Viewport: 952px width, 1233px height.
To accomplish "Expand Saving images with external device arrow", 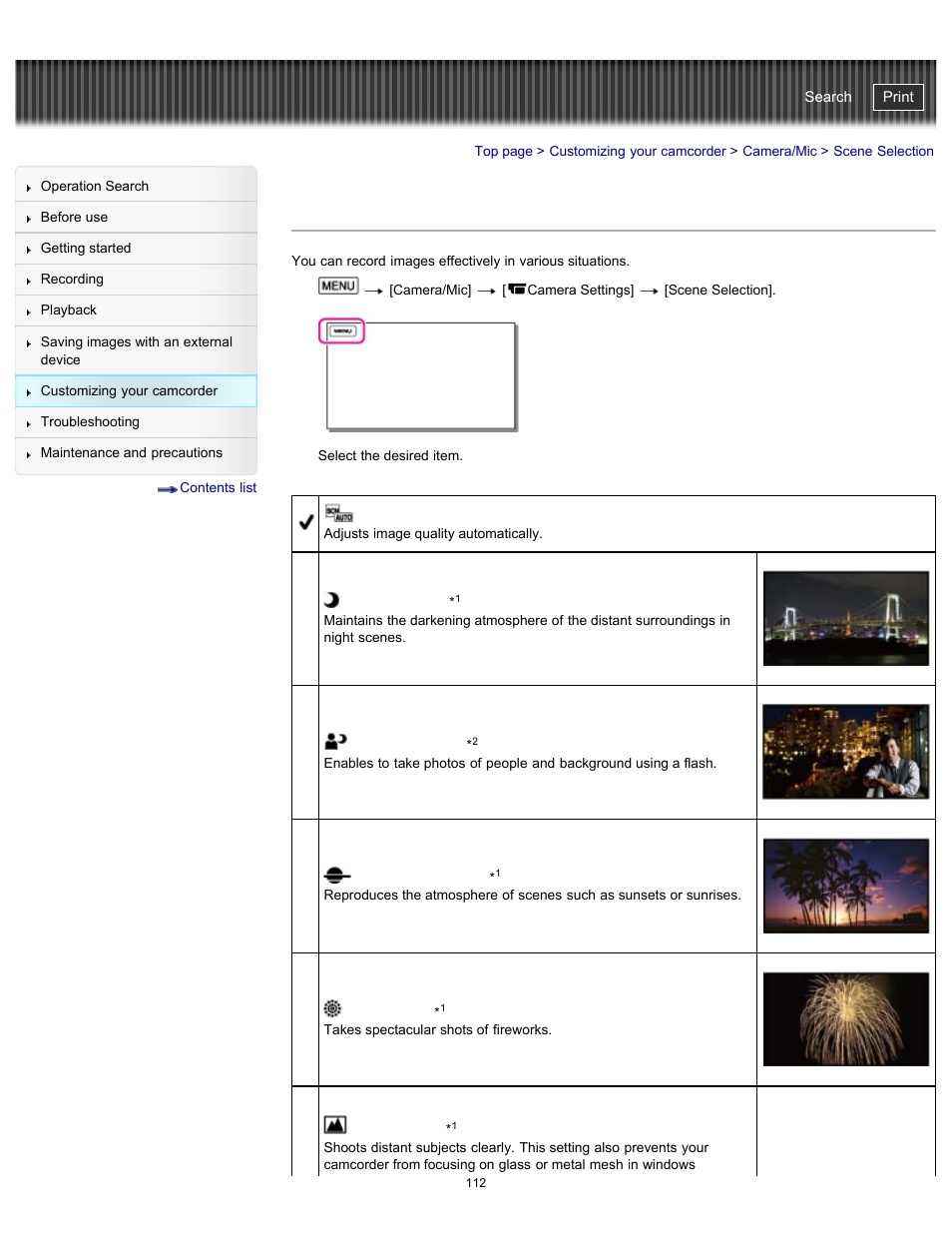I will pyautogui.click(x=29, y=343).
